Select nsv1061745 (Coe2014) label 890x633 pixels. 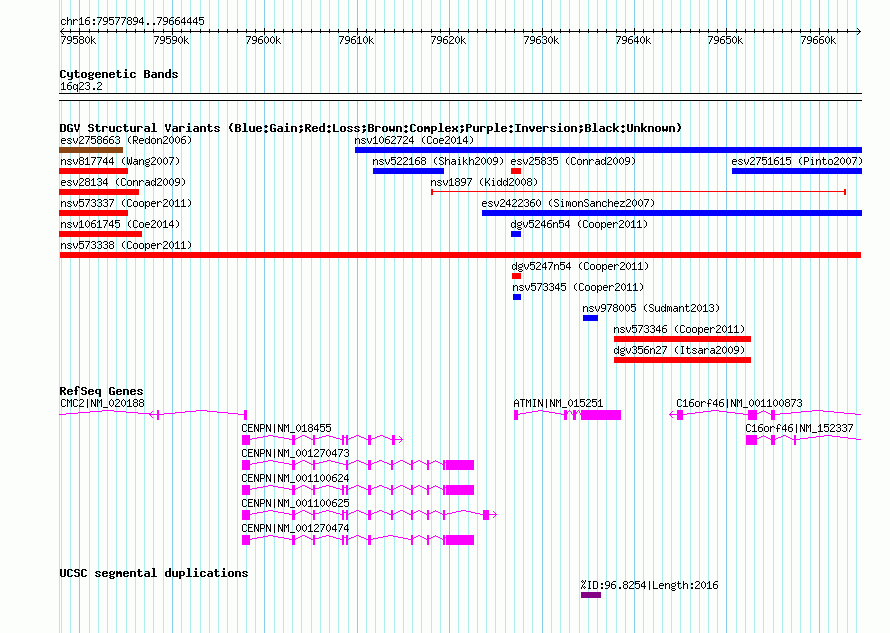tap(120, 224)
